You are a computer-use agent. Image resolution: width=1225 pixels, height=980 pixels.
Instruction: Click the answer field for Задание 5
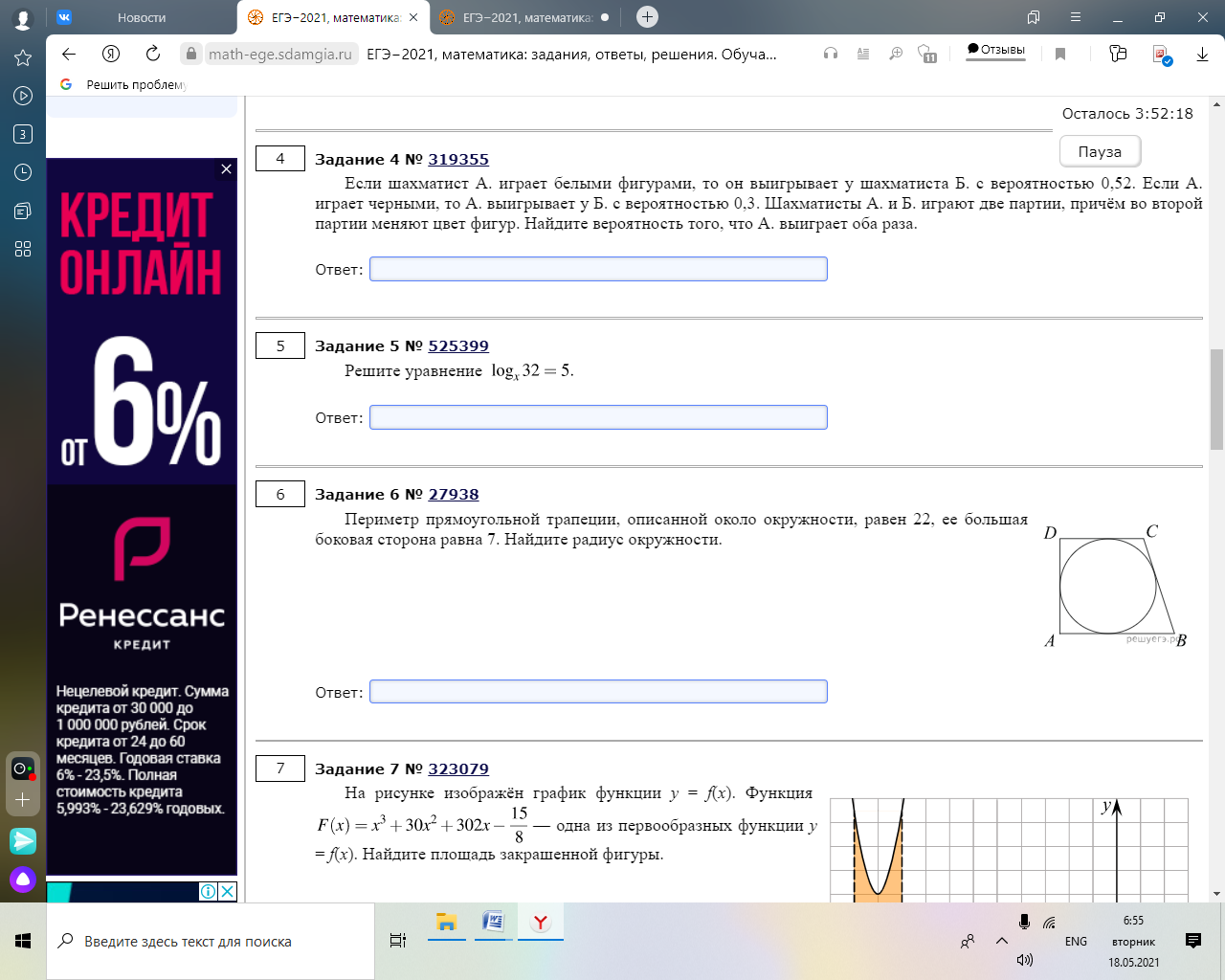coord(598,417)
